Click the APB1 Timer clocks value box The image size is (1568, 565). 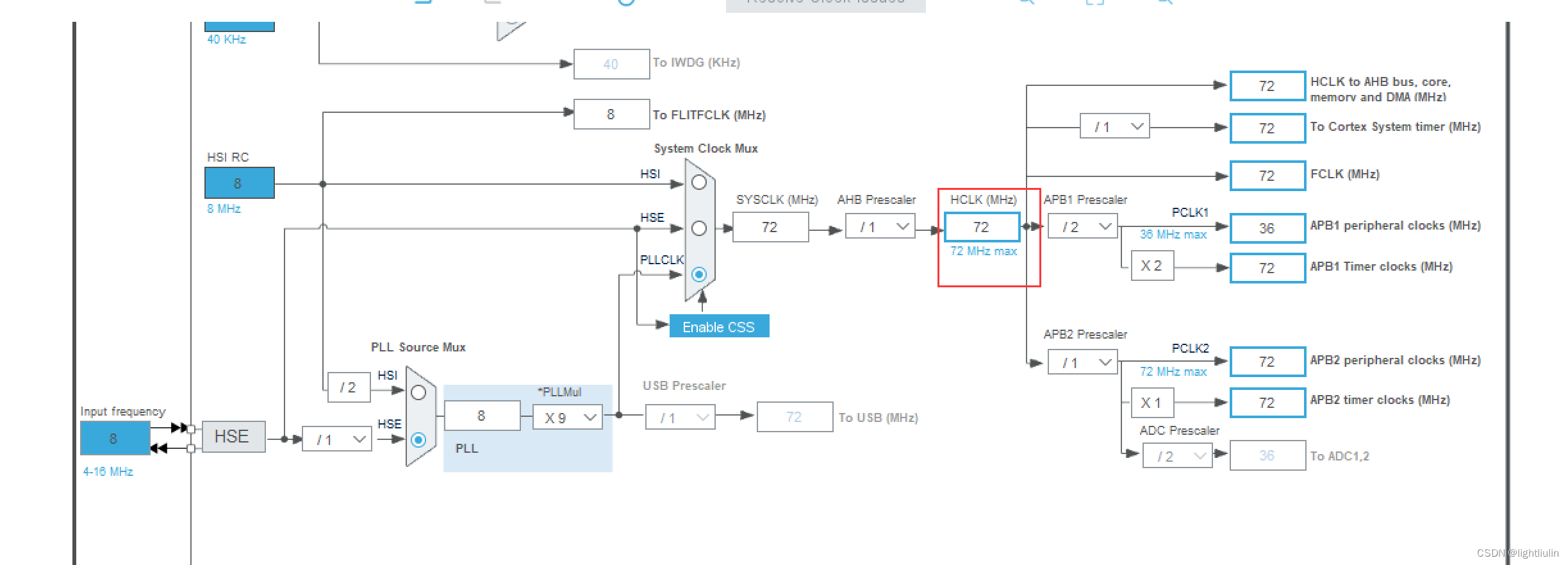pos(1267,268)
